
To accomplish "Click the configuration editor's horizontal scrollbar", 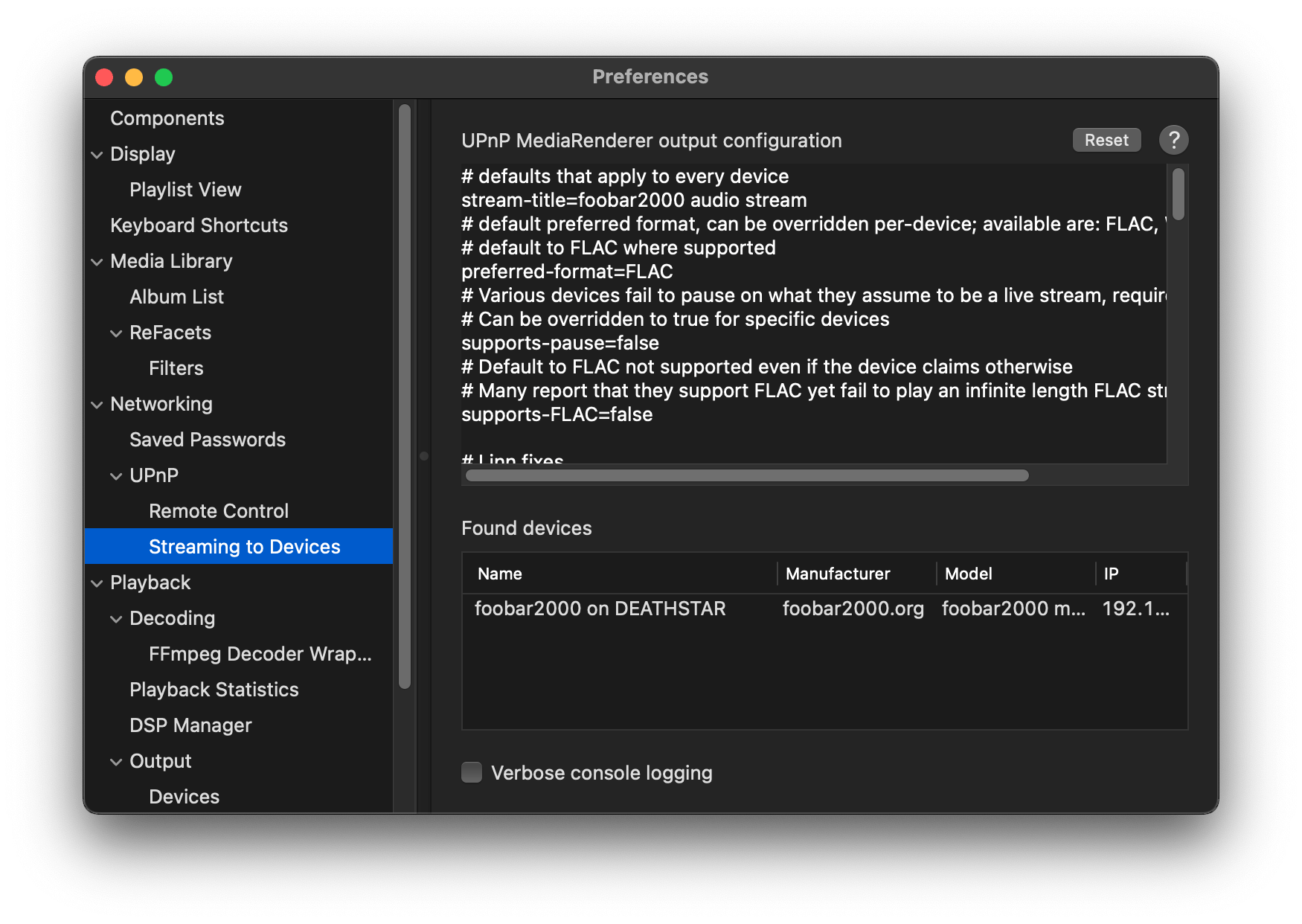I will point(747,475).
